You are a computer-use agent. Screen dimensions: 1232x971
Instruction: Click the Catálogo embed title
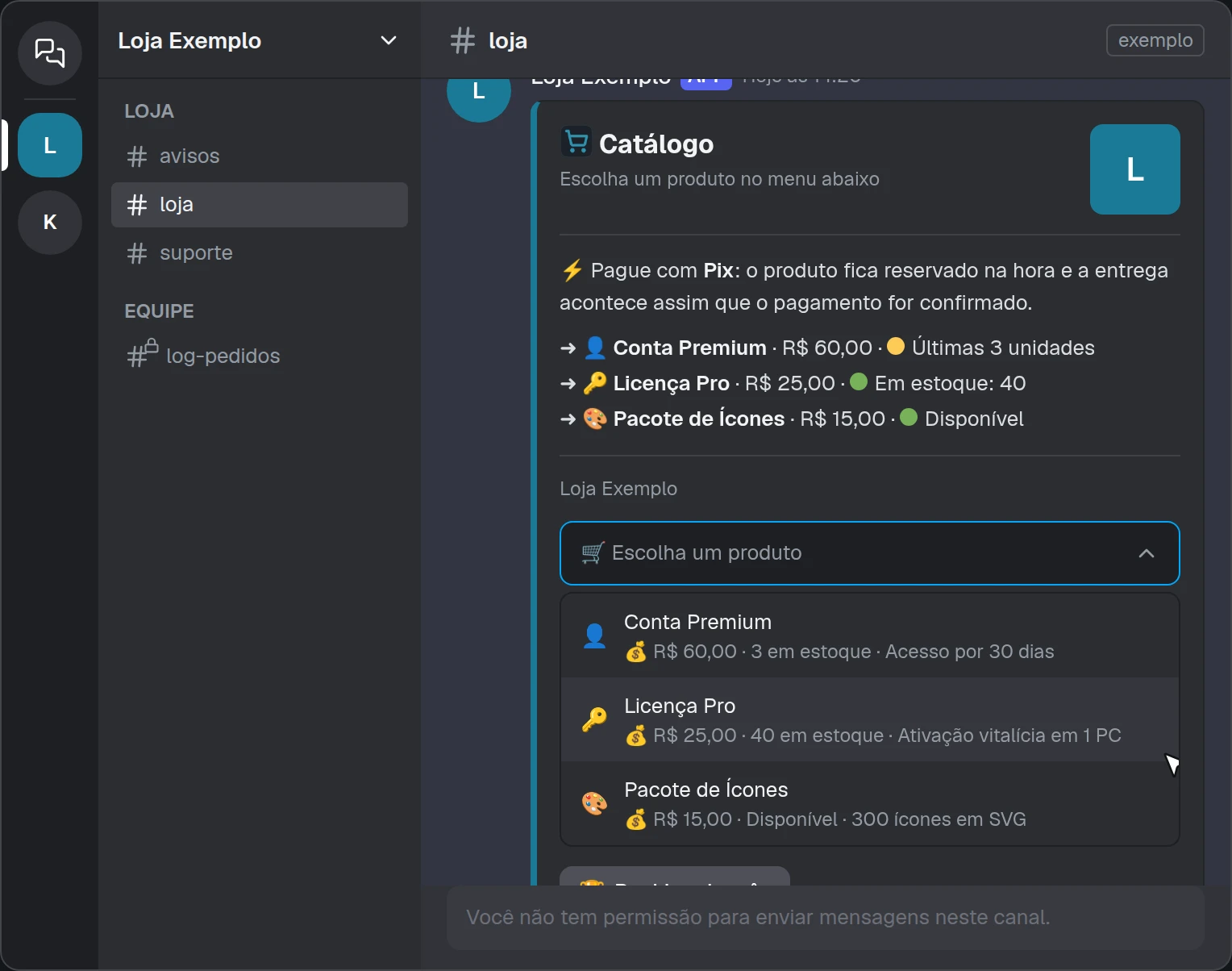pyautogui.click(x=656, y=144)
